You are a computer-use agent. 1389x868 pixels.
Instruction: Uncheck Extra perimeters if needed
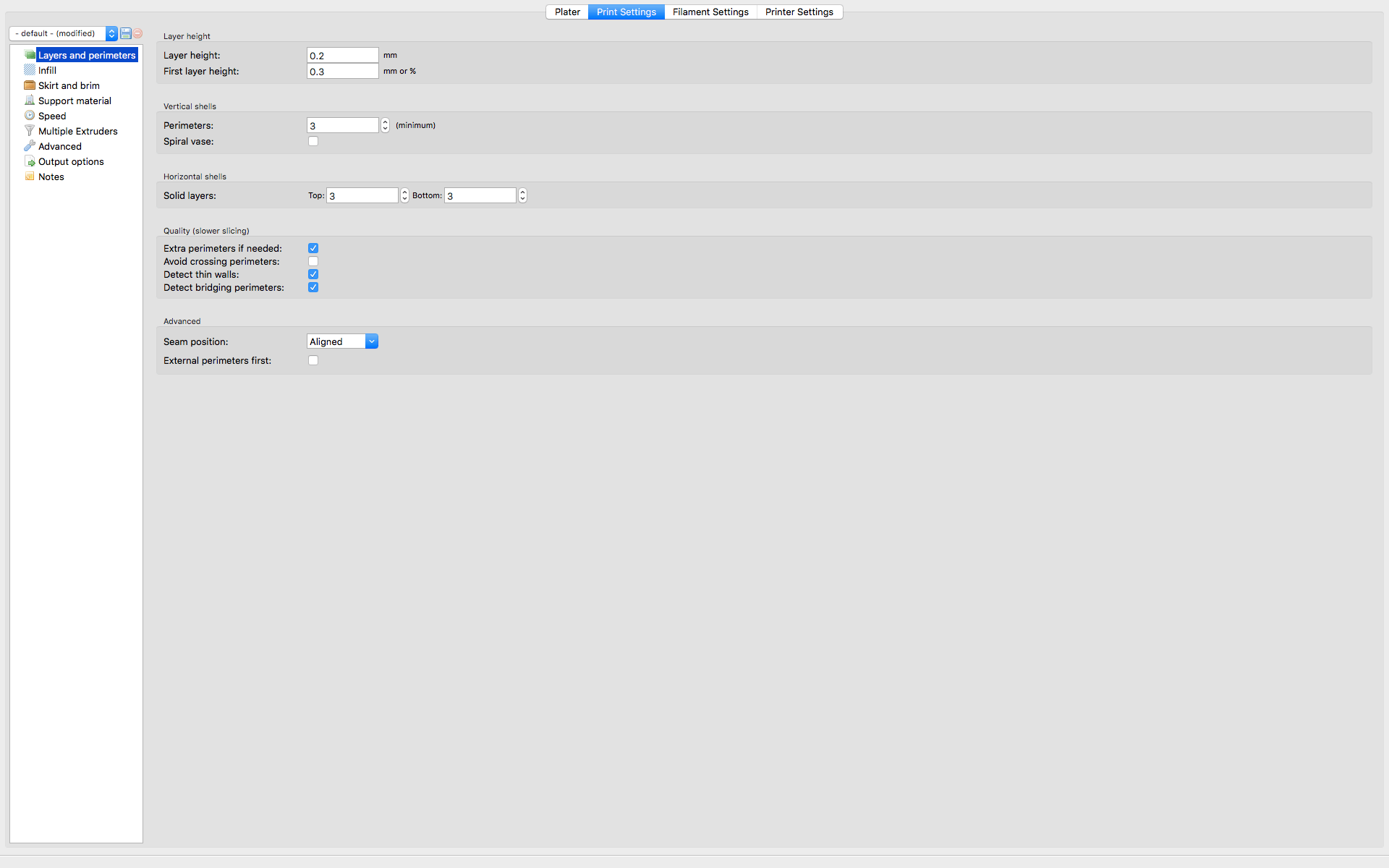click(x=313, y=248)
